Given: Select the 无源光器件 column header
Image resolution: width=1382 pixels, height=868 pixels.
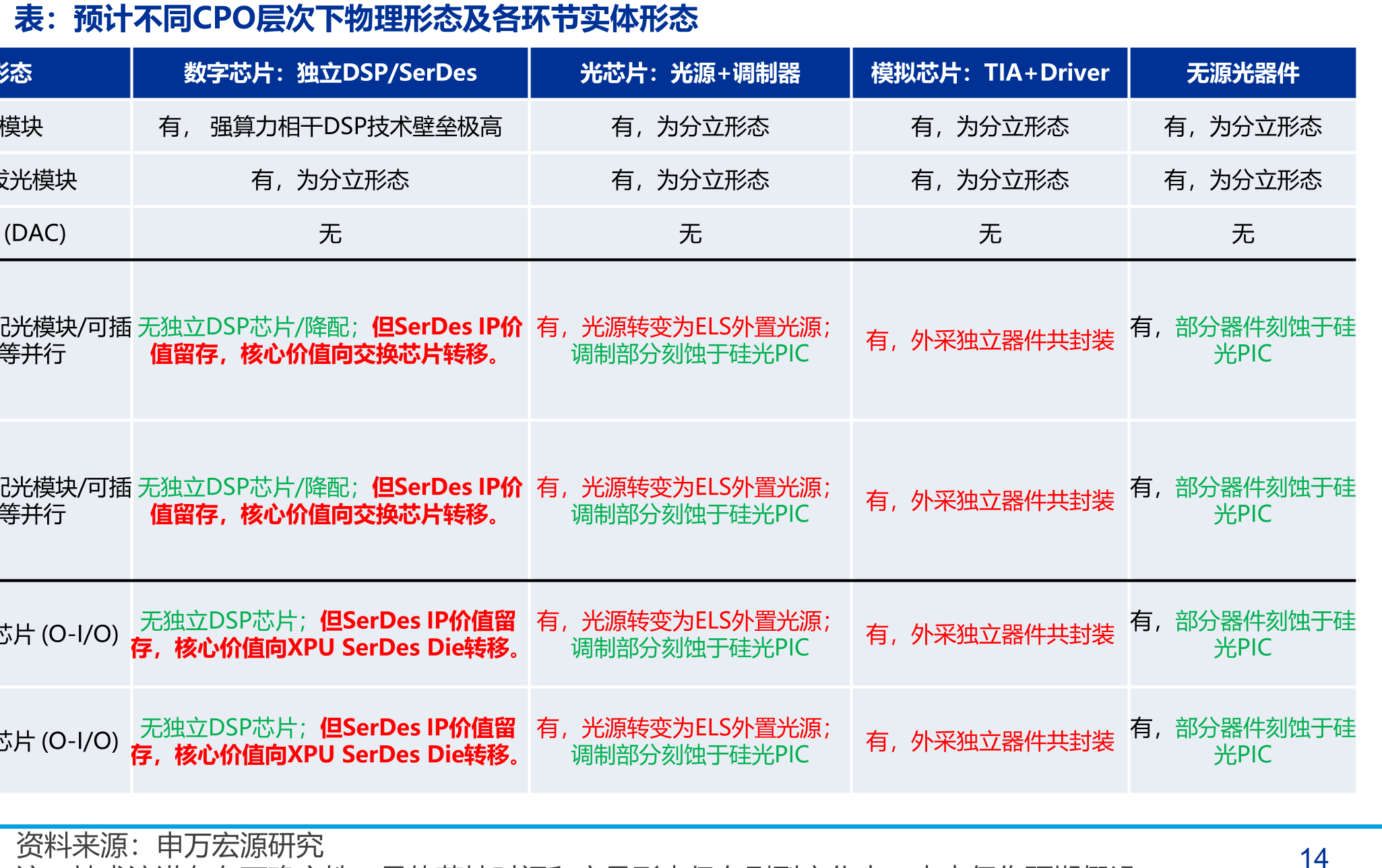Looking at the screenshot, I should point(1243,73).
